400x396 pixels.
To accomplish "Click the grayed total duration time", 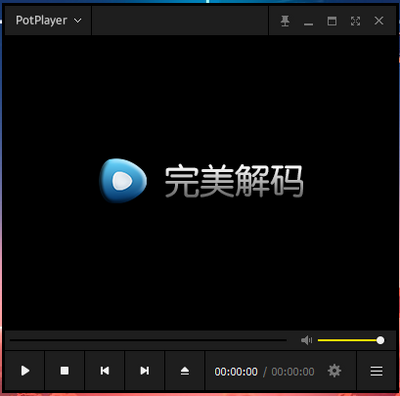I will point(293,371).
